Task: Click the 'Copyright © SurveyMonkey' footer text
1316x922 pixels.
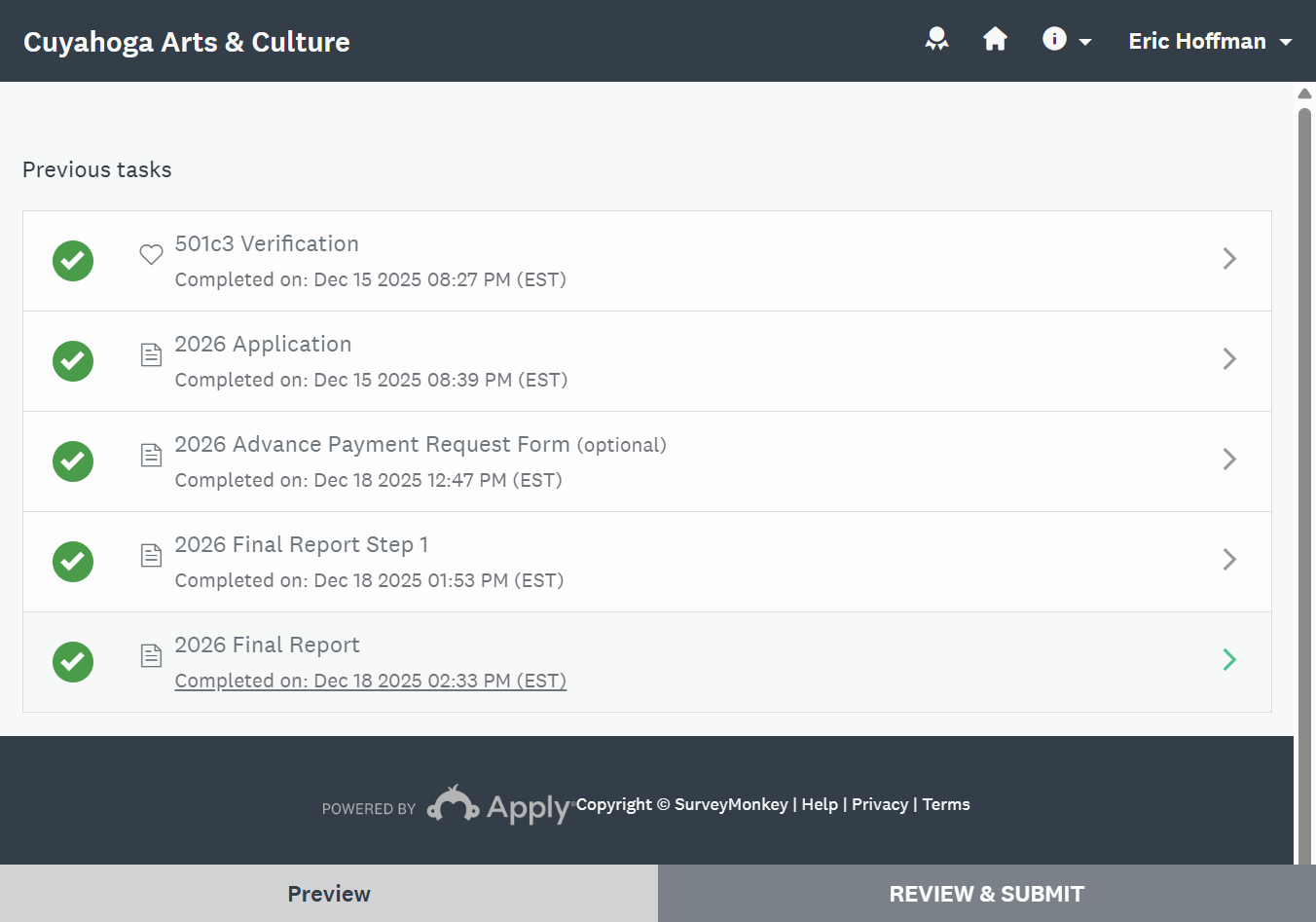Action: pos(682,804)
